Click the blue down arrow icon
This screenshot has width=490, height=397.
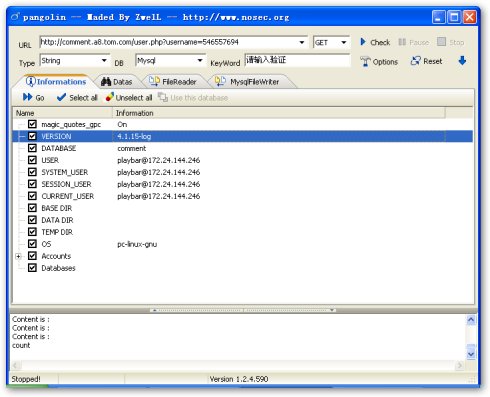(462, 61)
